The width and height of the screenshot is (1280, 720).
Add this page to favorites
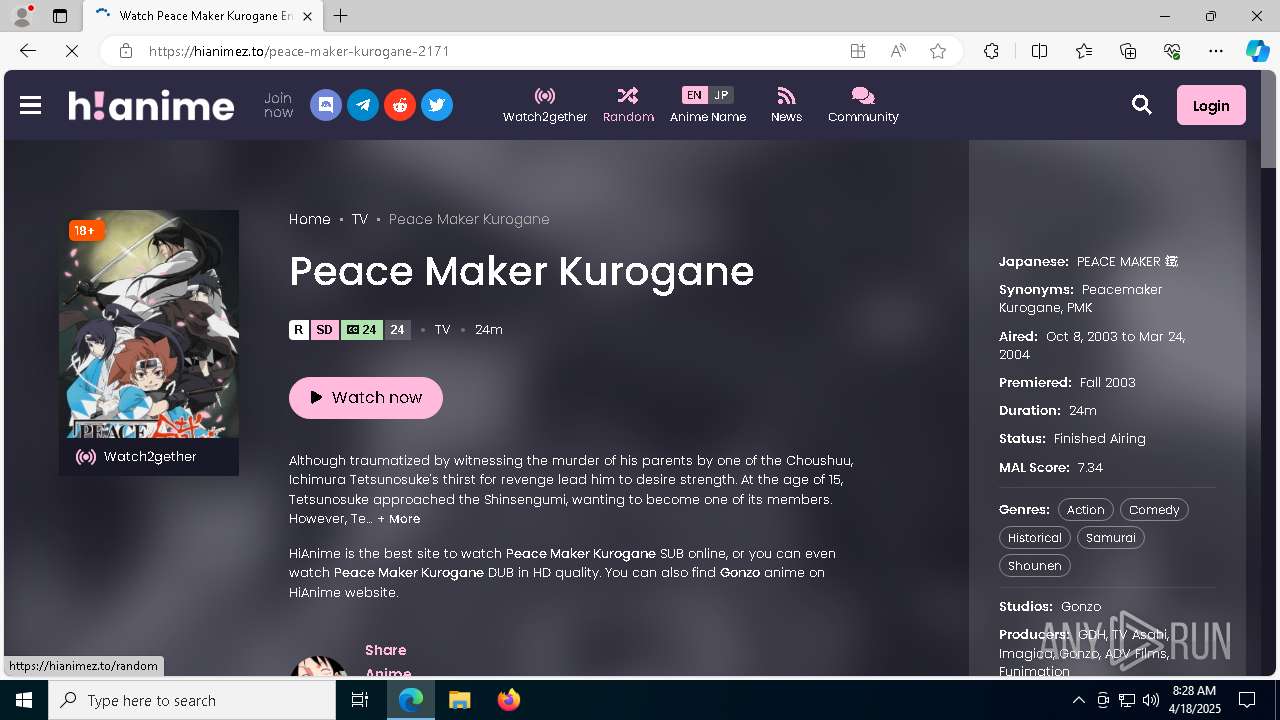pyautogui.click(x=938, y=51)
